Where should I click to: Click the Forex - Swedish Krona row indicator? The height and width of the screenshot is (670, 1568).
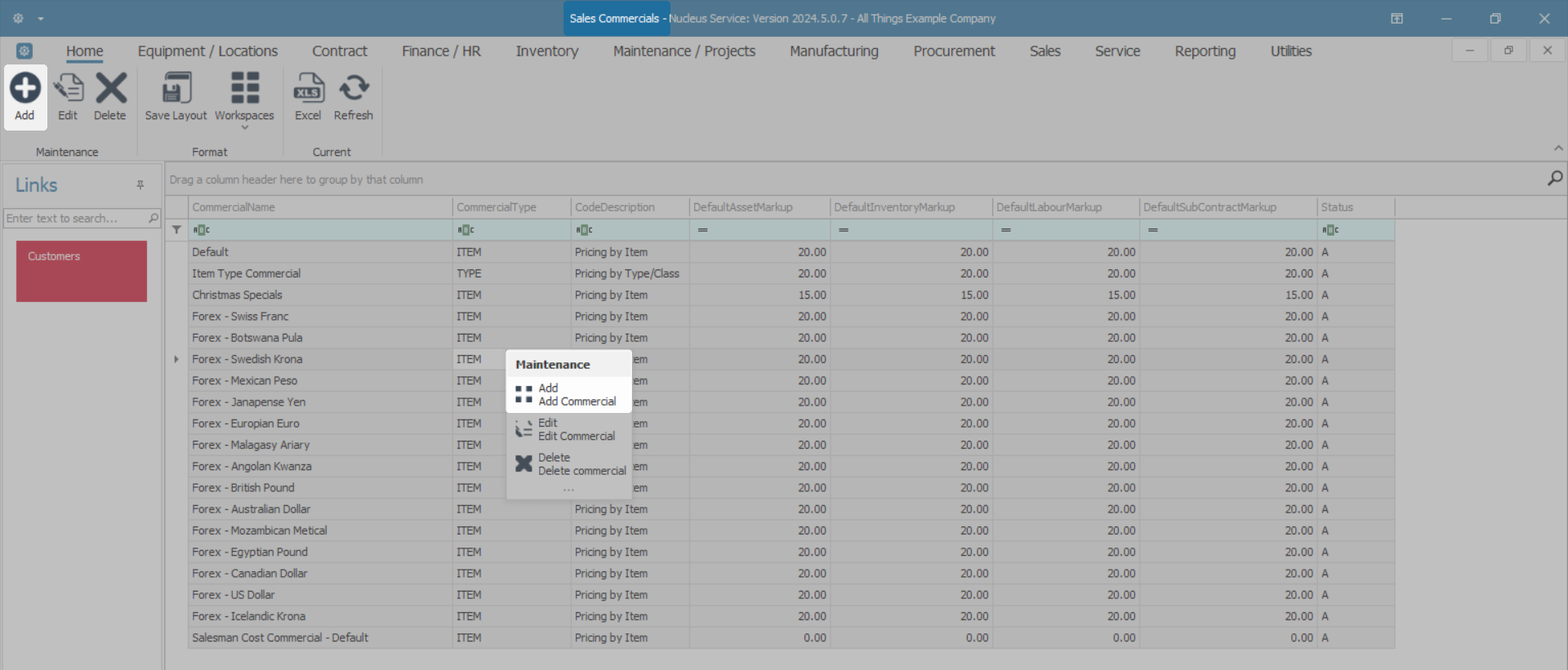176,359
